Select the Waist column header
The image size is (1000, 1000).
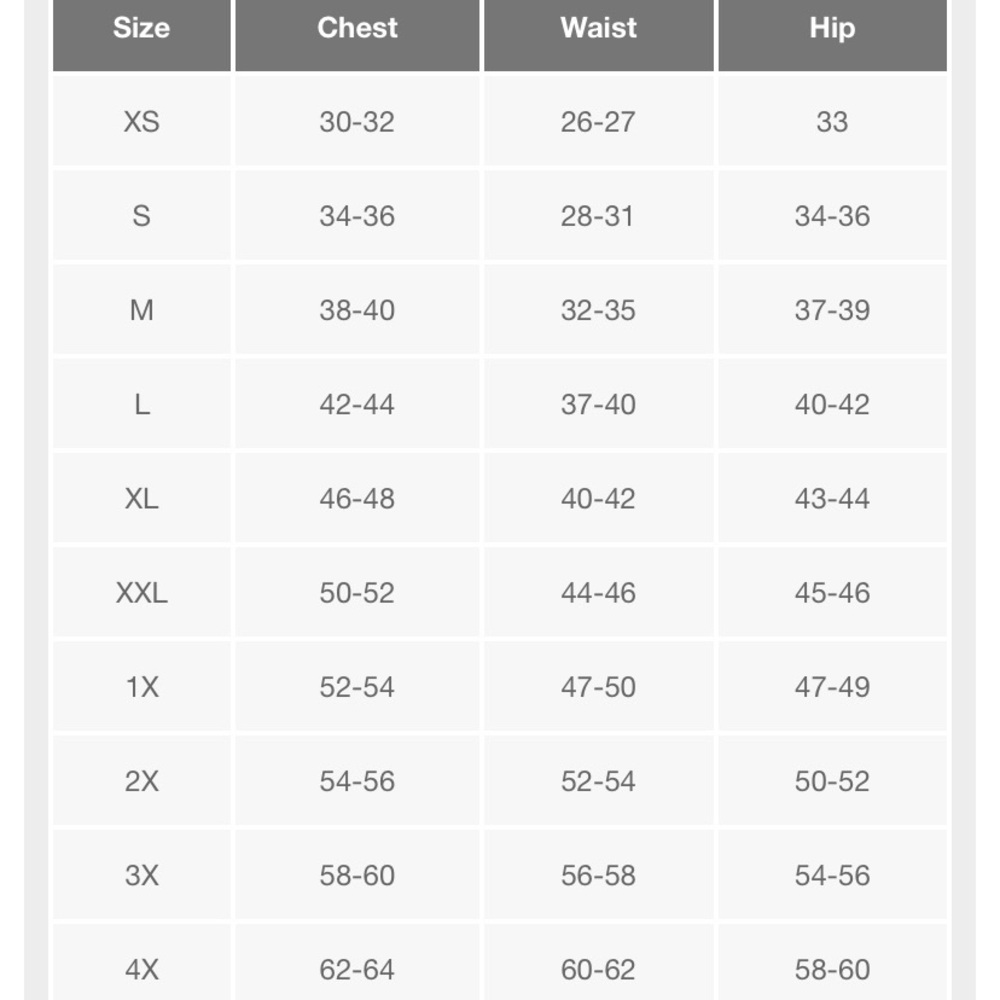[598, 34]
